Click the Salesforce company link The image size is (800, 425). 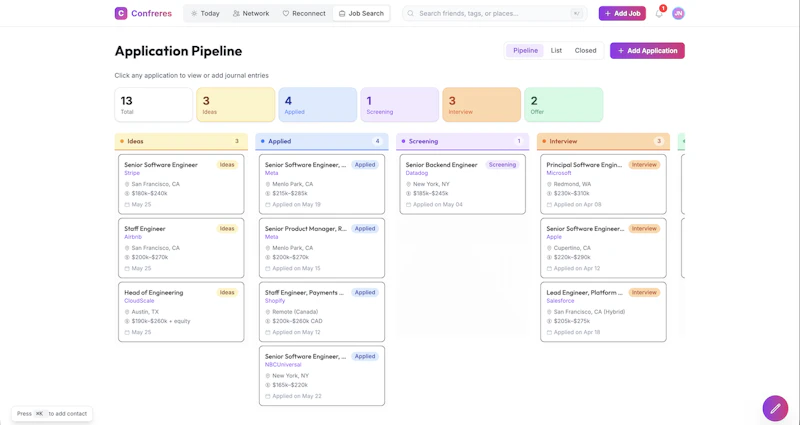560,301
